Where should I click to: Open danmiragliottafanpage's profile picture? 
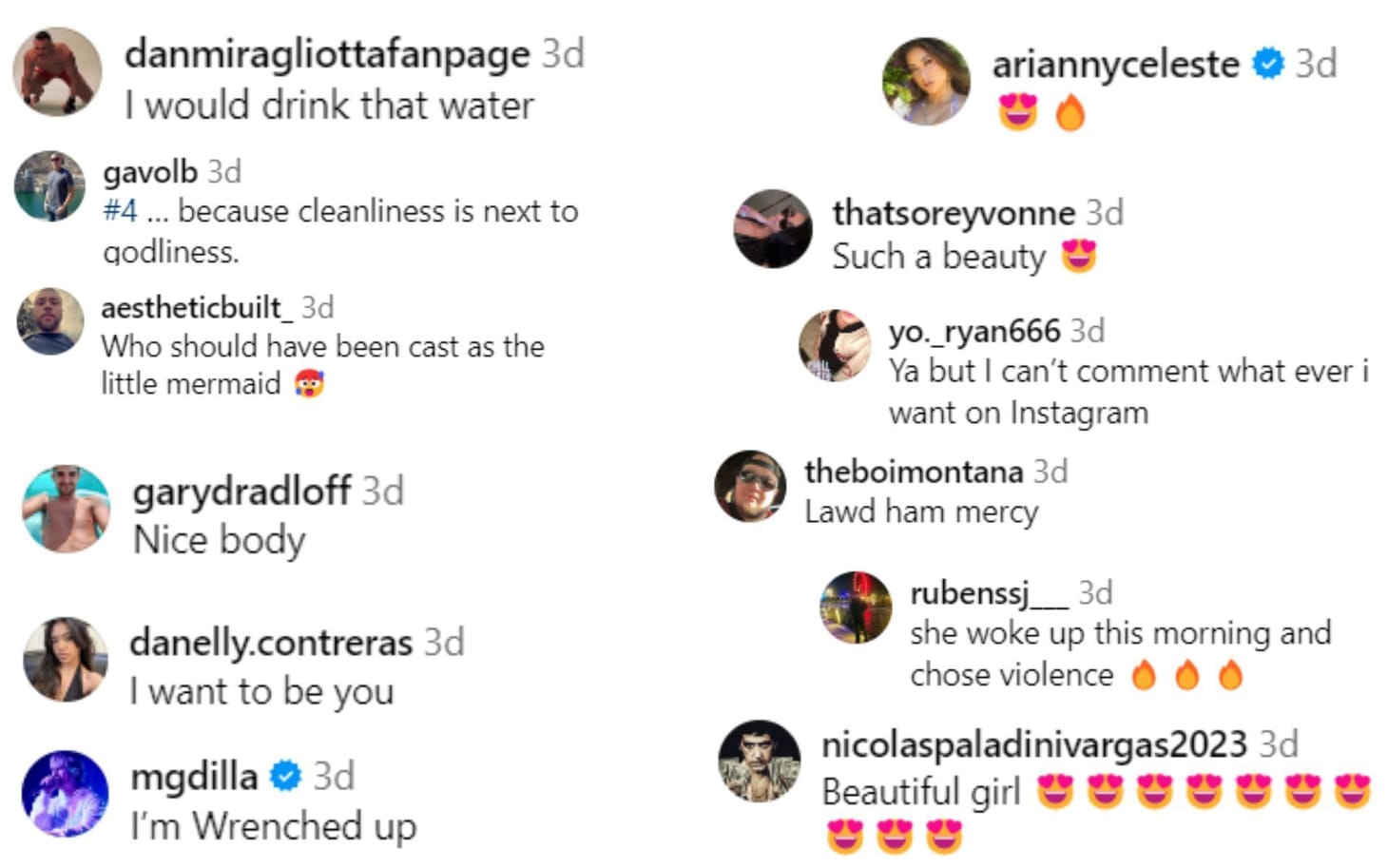coord(57,72)
